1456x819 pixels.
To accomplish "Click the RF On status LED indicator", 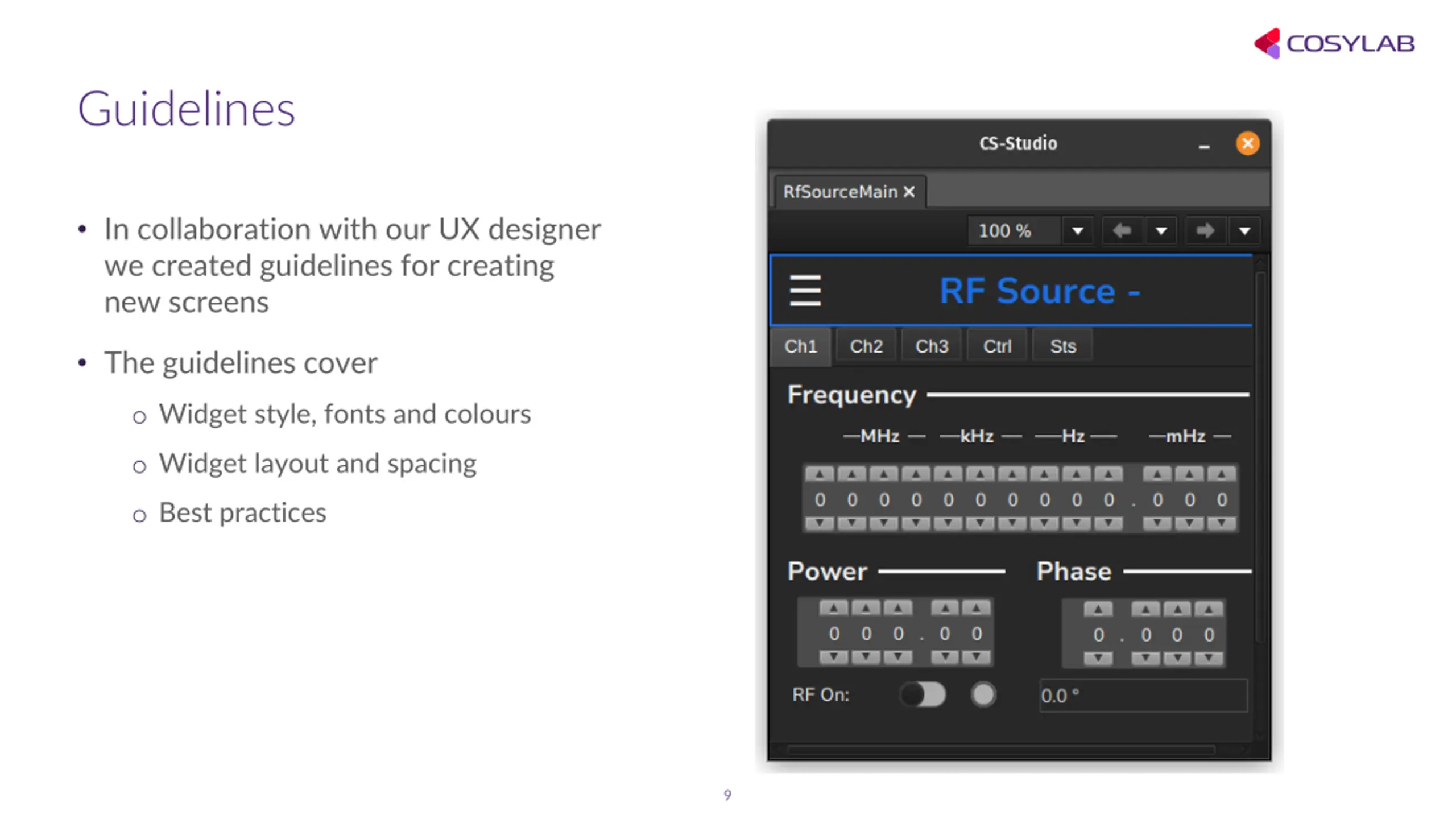I will 983,694.
